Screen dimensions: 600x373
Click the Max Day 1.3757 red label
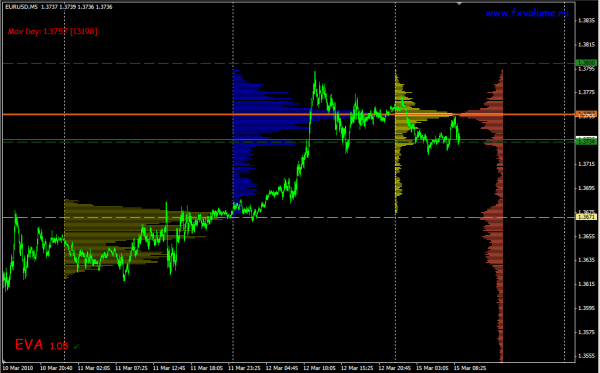[x=52, y=31]
